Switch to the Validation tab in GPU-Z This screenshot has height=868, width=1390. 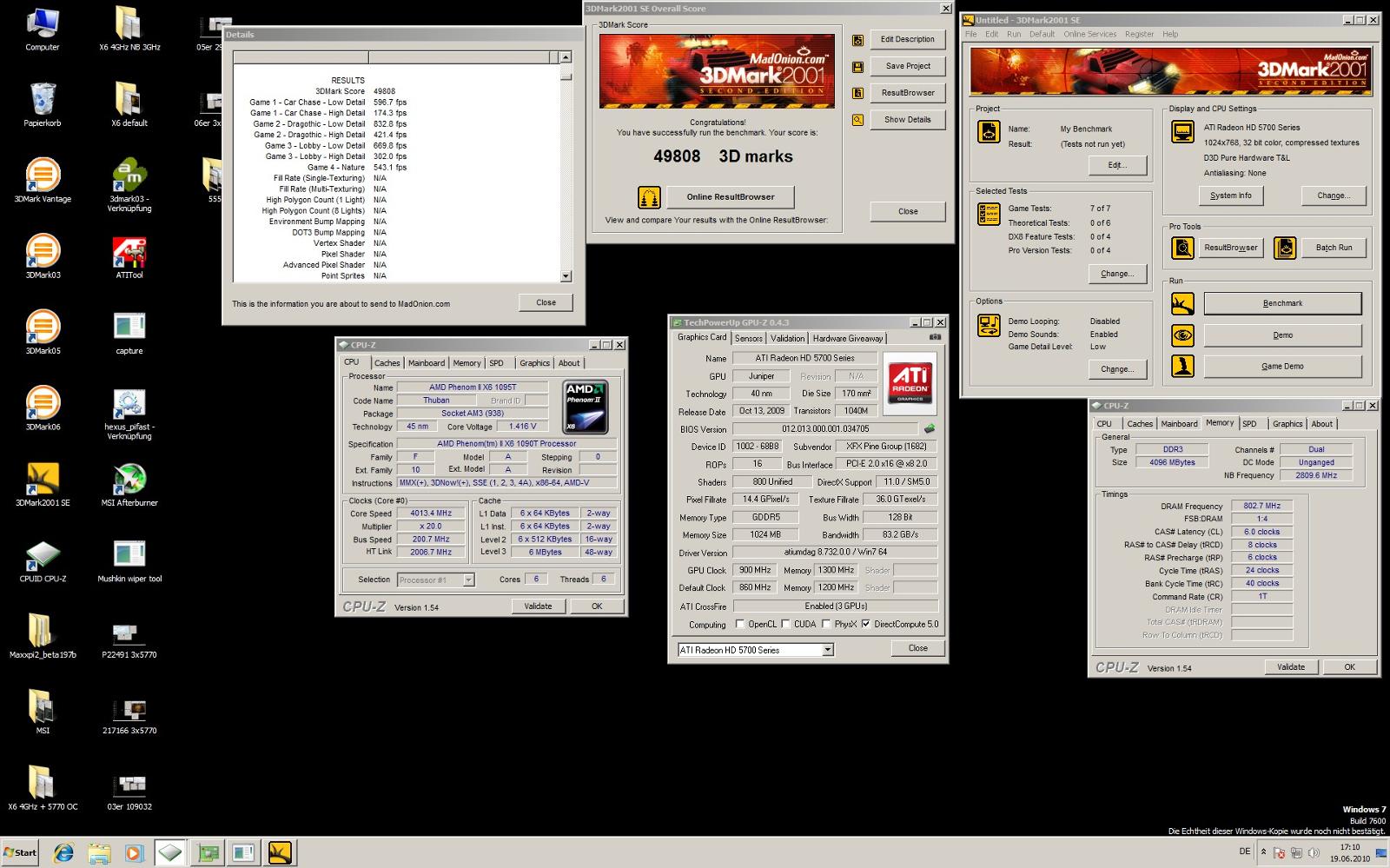[787, 338]
